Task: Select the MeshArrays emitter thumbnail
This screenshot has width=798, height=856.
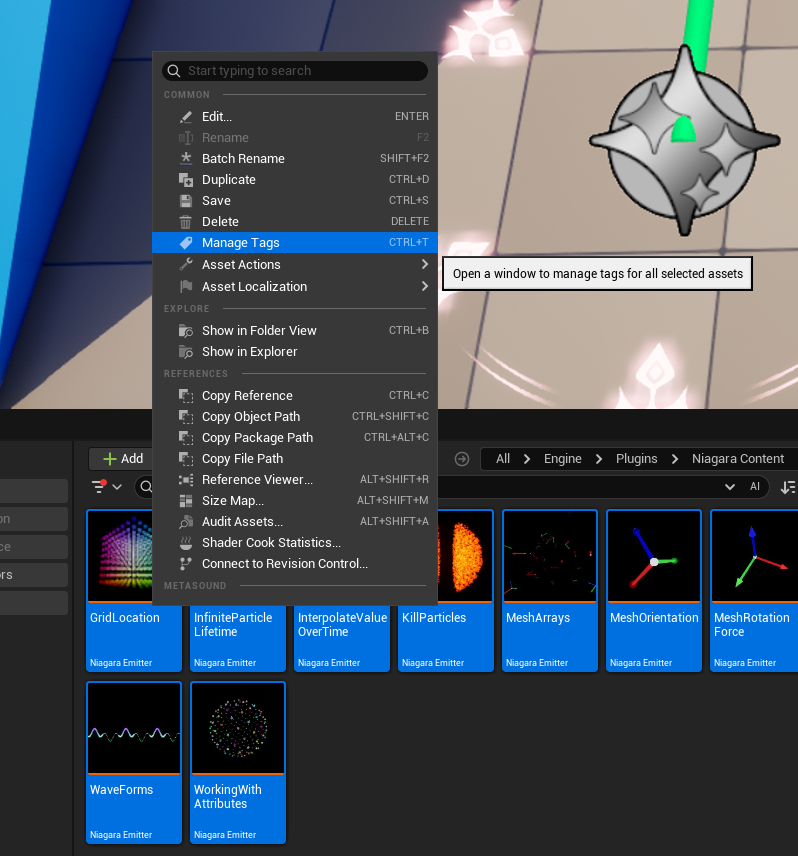Action: (x=550, y=556)
